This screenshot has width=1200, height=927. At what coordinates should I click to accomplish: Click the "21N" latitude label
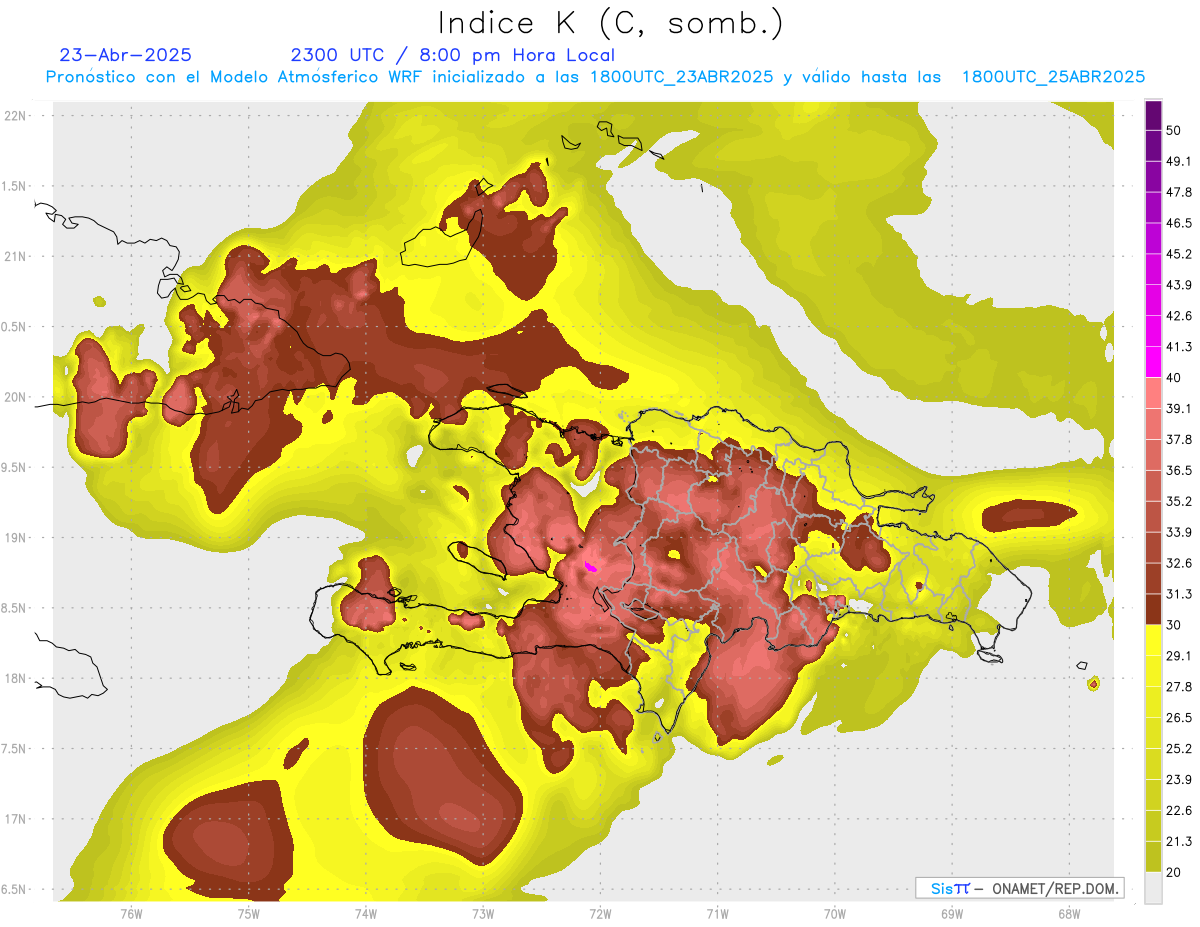coord(16,257)
